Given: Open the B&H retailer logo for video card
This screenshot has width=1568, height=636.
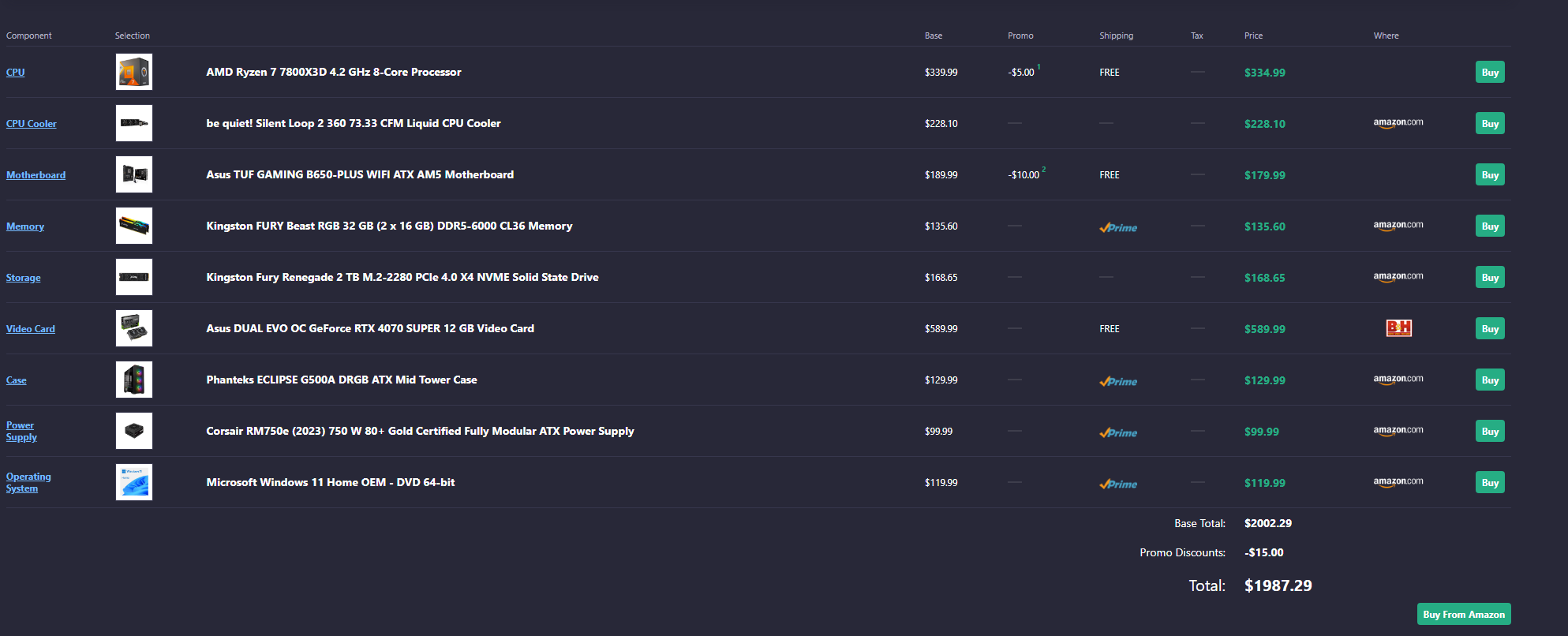Looking at the screenshot, I should pos(1398,328).
